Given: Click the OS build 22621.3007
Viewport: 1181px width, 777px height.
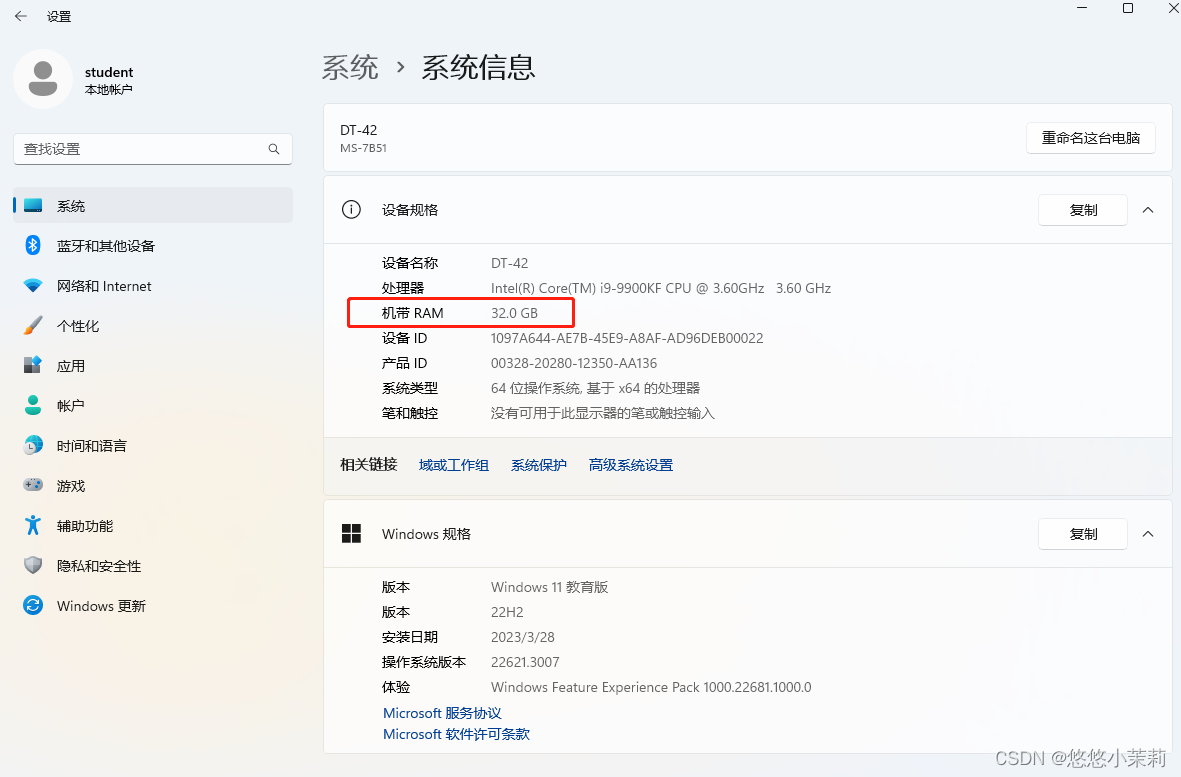Looking at the screenshot, I should [x=525, y=662].
